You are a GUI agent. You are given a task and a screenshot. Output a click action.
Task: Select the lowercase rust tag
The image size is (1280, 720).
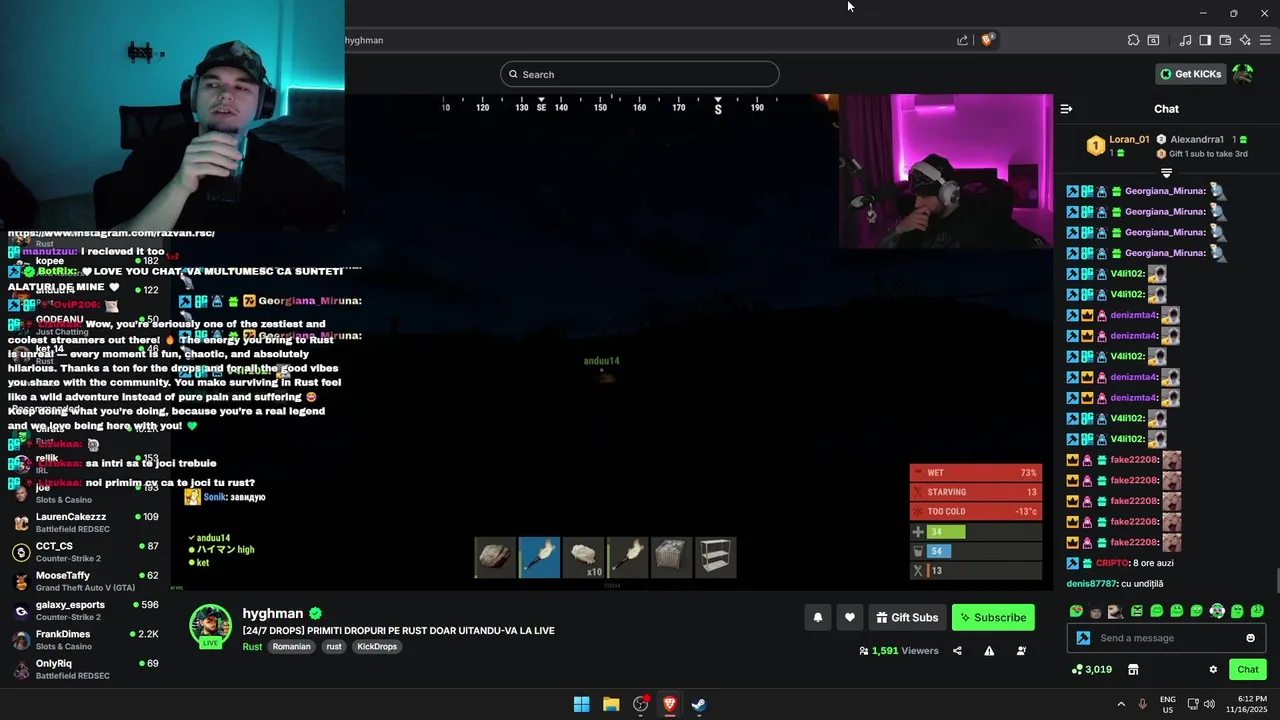tap(334, 647)
